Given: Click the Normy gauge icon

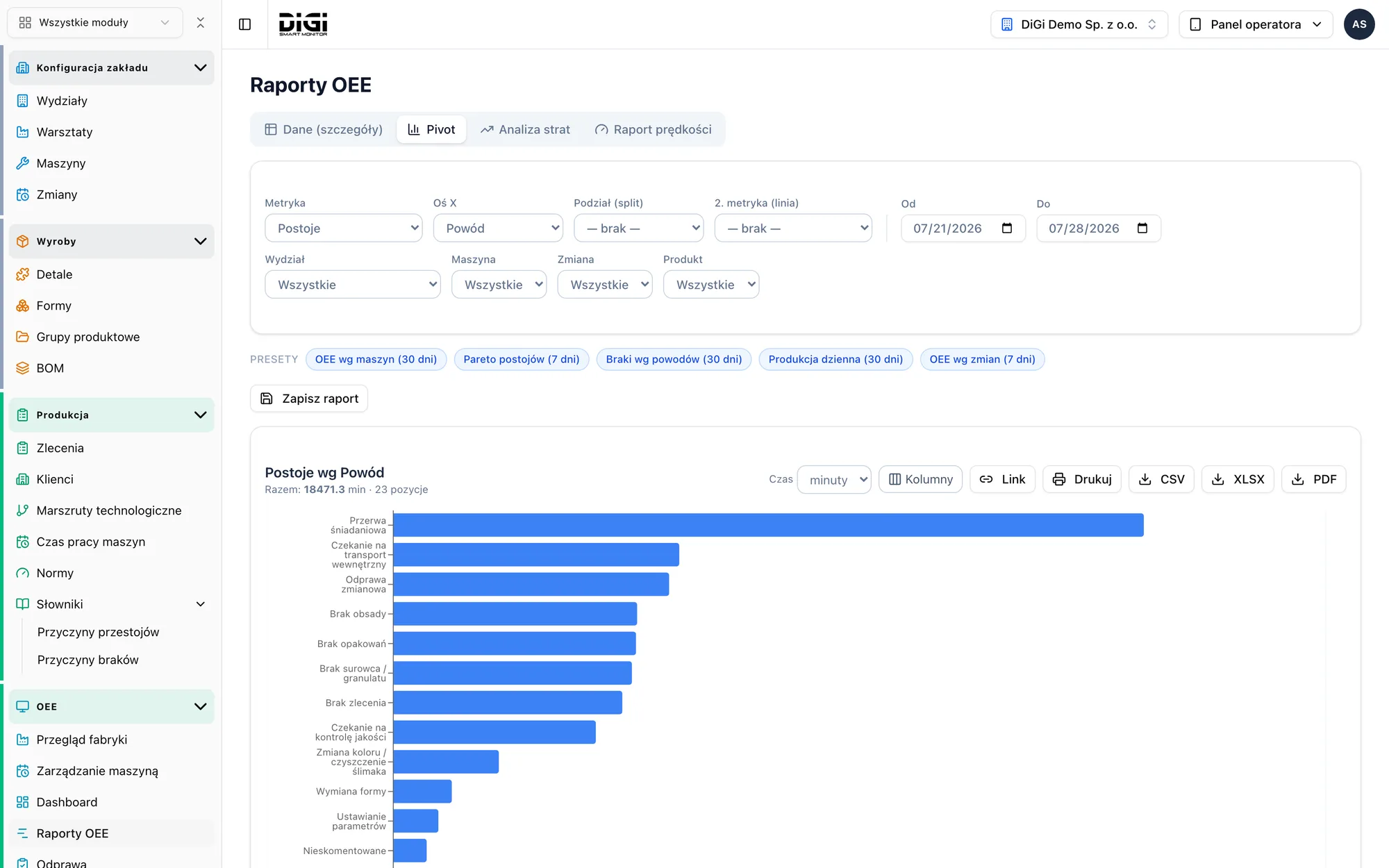Looking at the screenshot, I should [23, 573].
